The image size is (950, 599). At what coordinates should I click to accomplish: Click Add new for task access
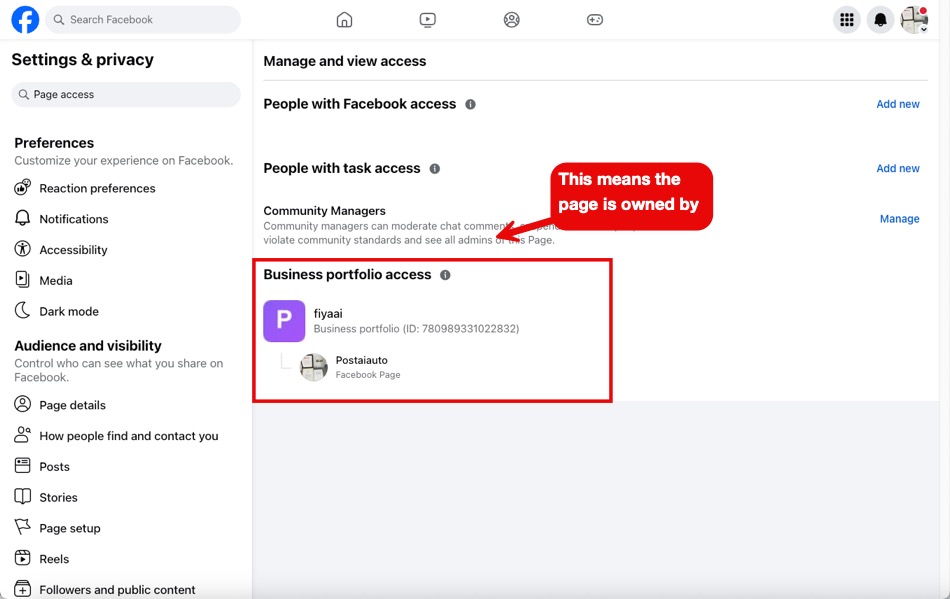click(897, 169)
